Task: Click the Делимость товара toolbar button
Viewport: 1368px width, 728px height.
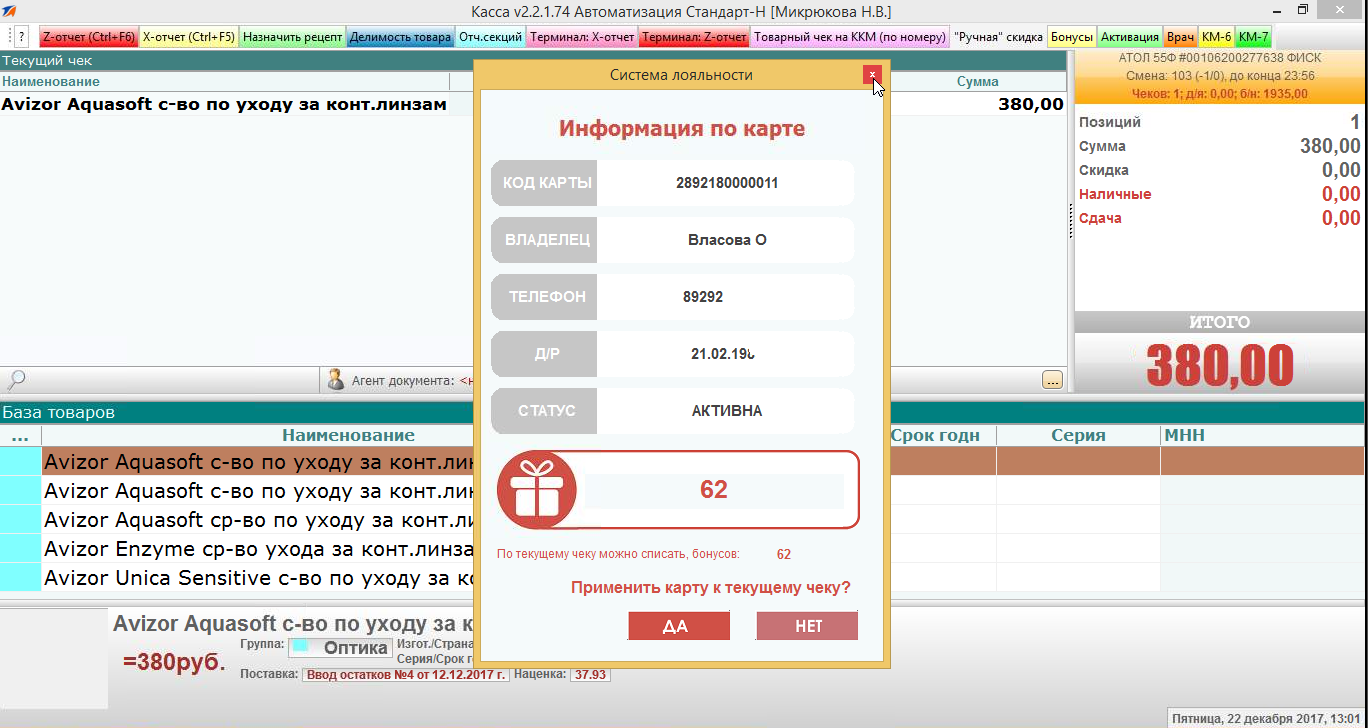Action: pos(400,37)
